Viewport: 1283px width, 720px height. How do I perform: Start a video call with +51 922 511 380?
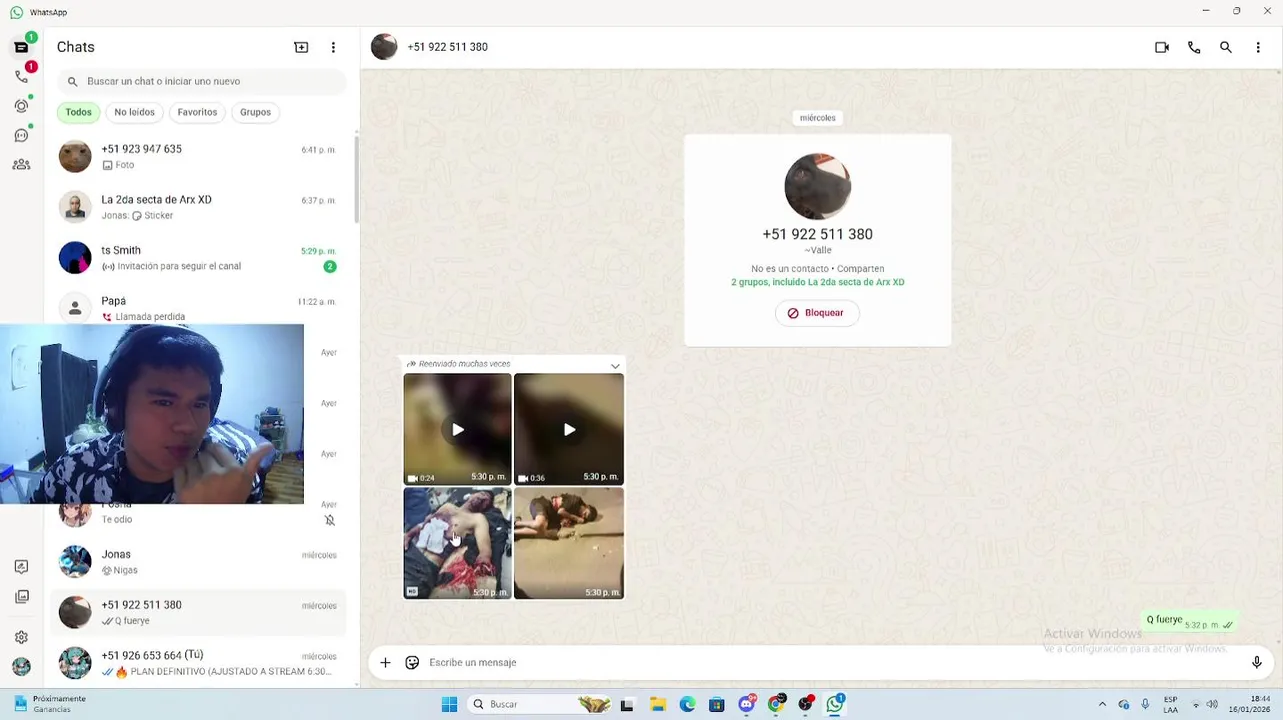[x=1162, y=47]
